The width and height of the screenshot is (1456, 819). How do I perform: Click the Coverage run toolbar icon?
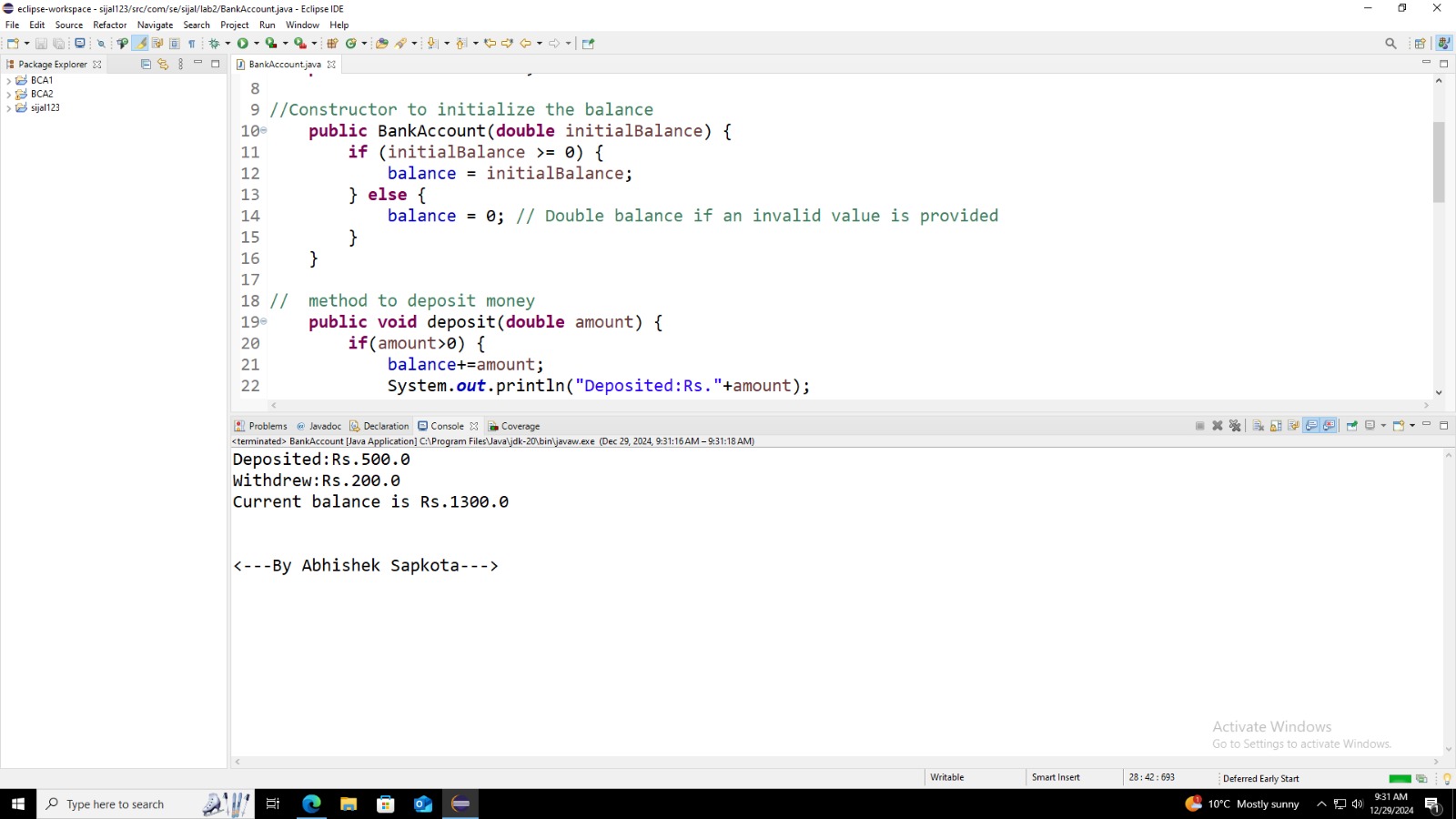271,43
